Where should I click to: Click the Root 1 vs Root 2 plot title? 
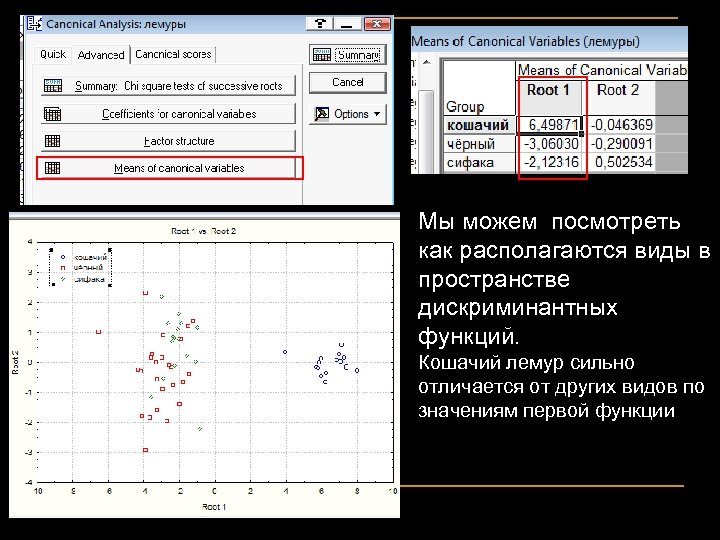click(x=203, y=231)
